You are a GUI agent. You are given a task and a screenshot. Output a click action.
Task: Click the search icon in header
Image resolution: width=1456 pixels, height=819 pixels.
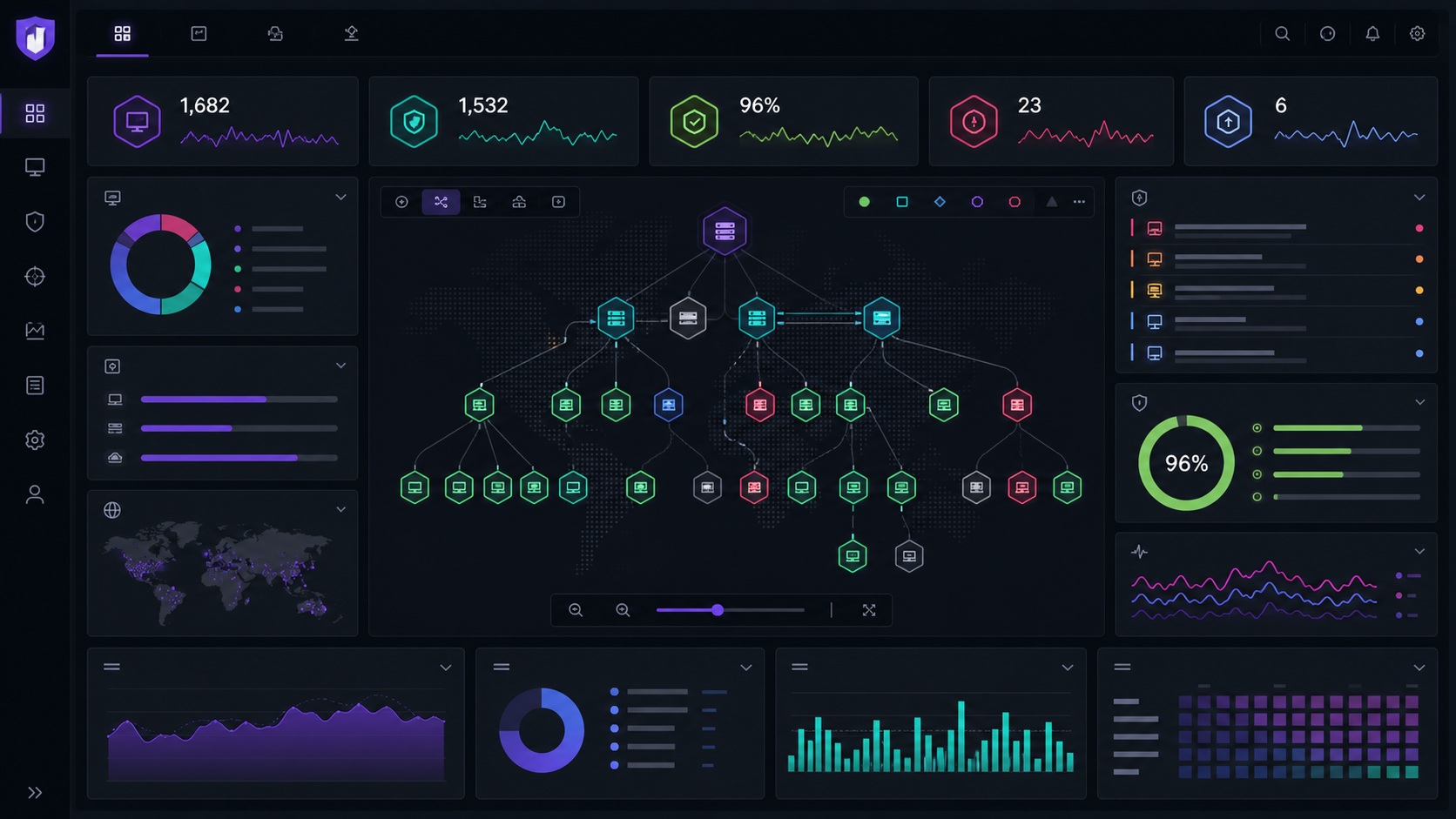(1282, 33)
